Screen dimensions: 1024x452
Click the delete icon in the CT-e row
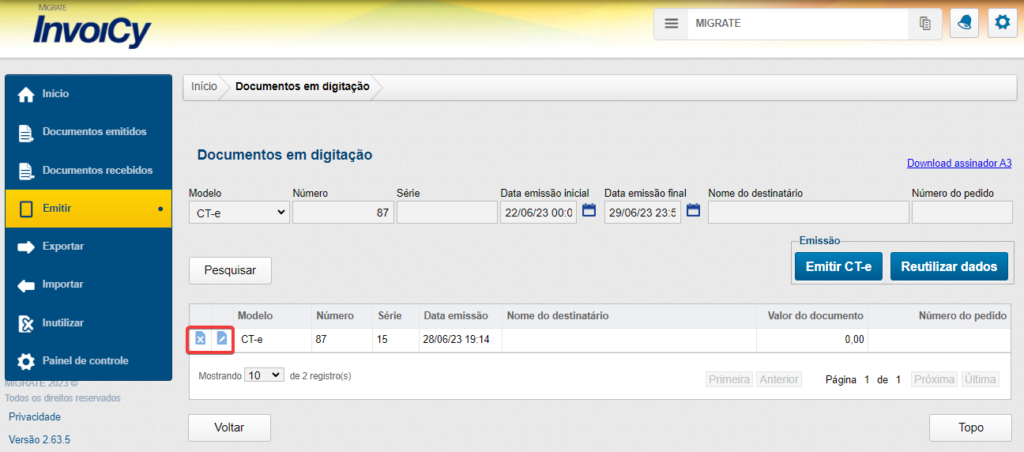200,340
